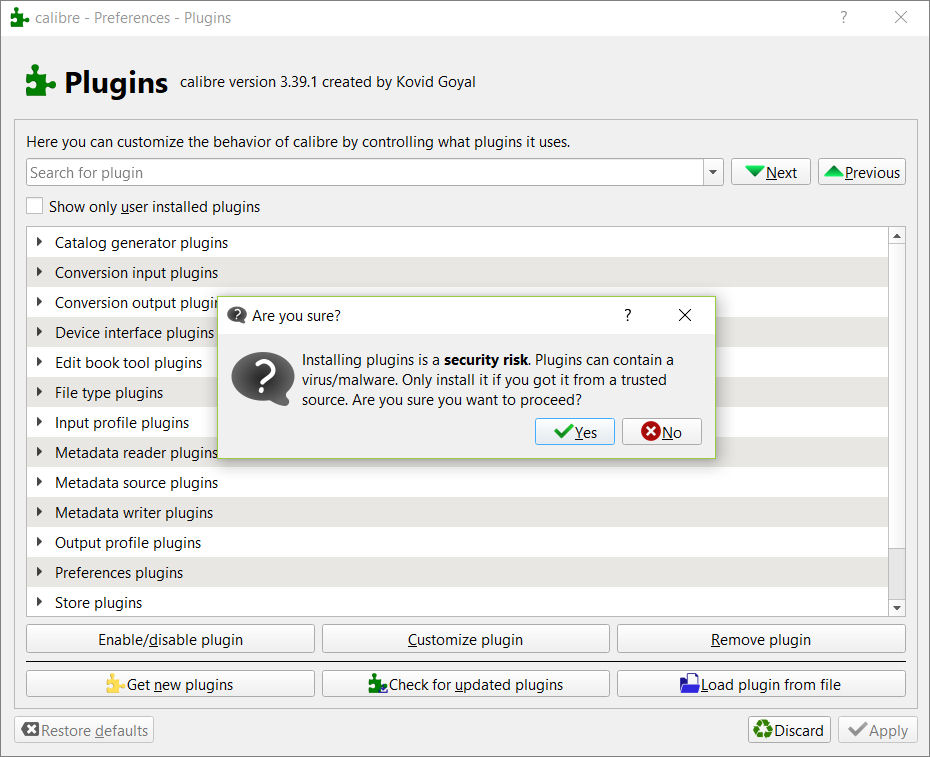The height and width of the screenshot is (757, 930).
Task: Click Load plugin from file button
Action: coord(761,684)
